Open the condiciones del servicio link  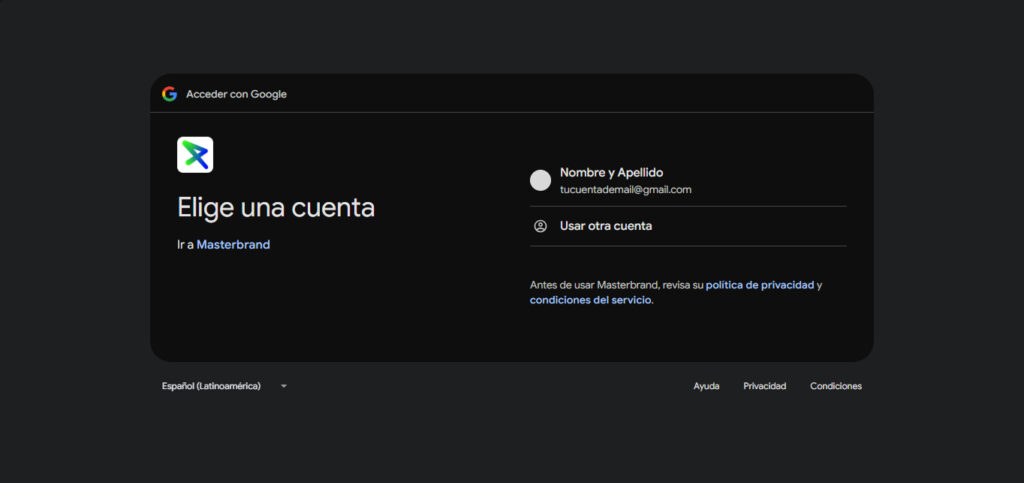click(590, 300)
